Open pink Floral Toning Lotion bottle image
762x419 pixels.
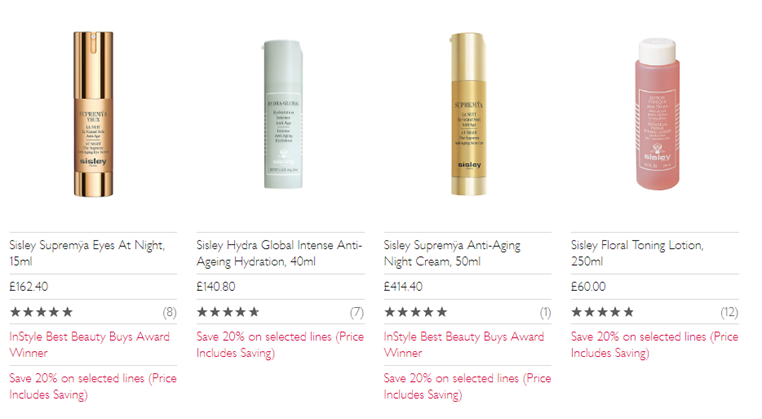tap(657, 114)
